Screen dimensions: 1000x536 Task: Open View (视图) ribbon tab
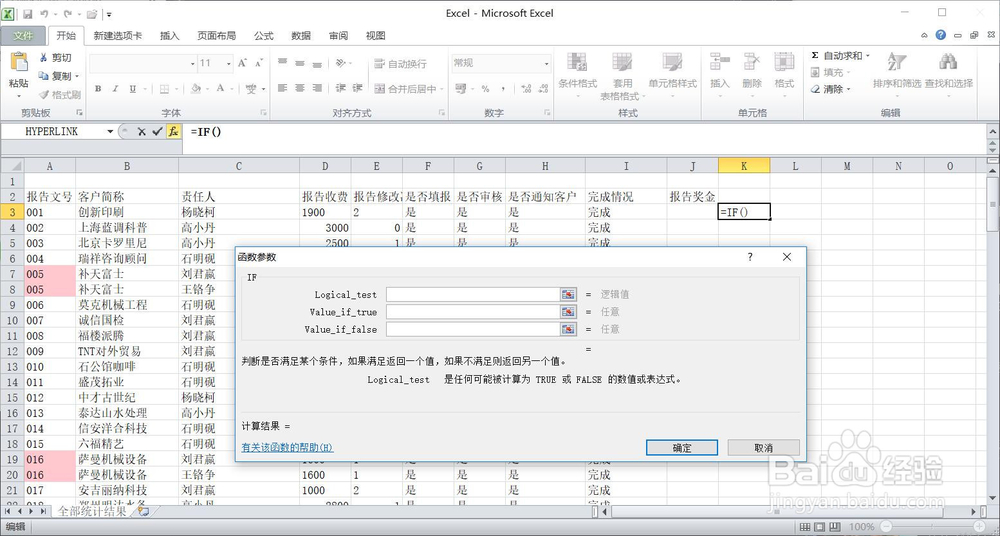(x=376, y=36)
